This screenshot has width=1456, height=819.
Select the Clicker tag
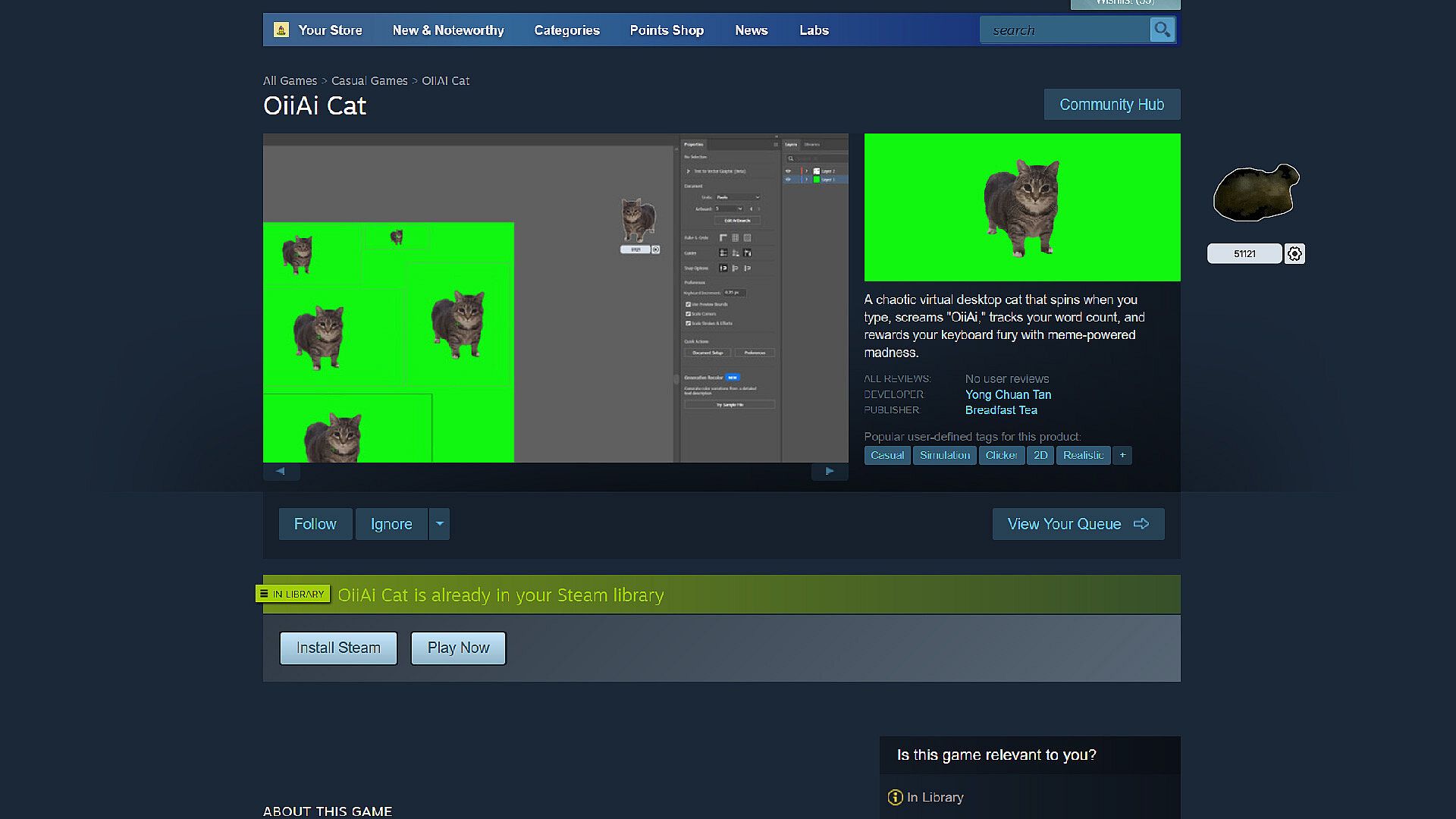(x=1001, y=455)
